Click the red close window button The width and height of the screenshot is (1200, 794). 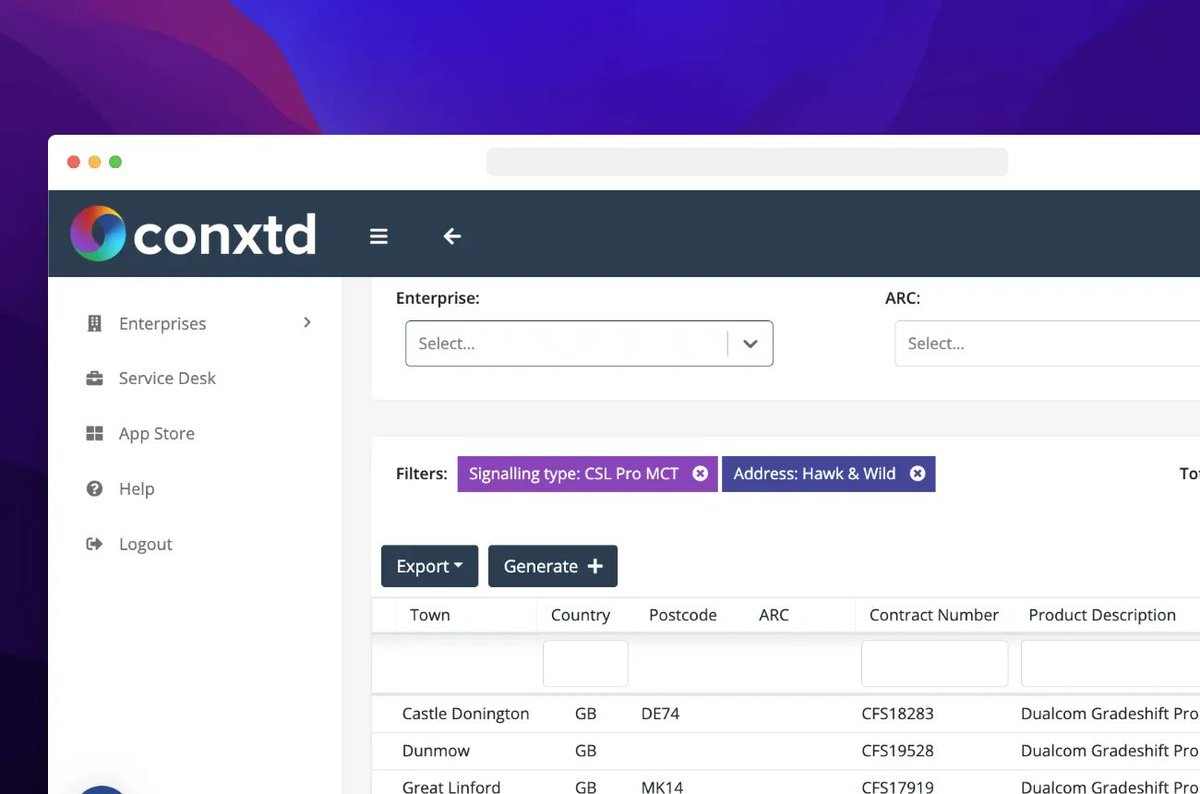(73, 162)
